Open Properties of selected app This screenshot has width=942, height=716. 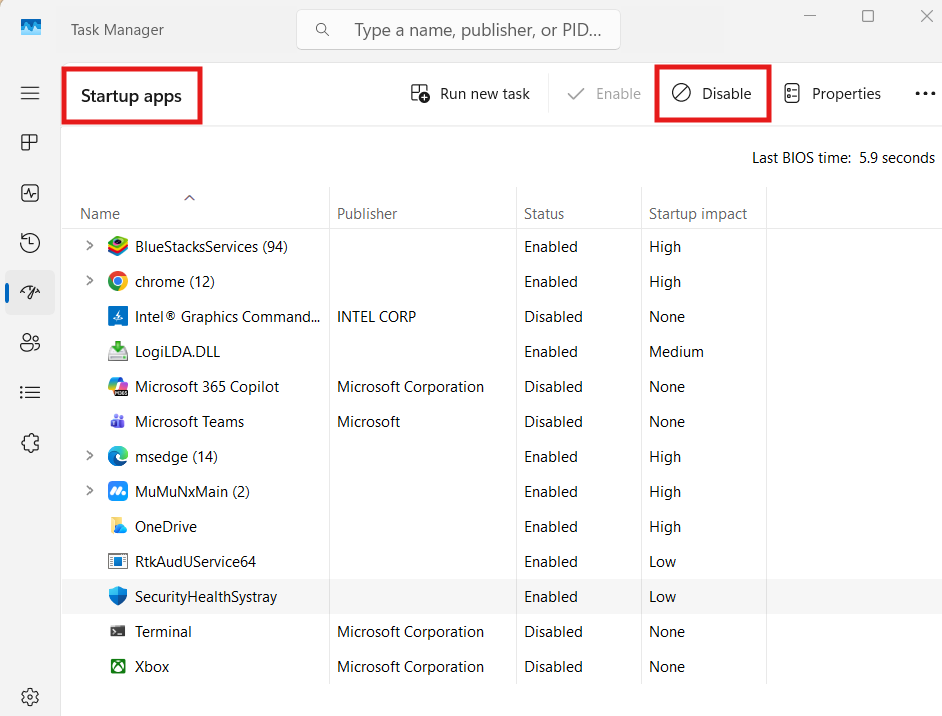click(x=832, y=94)
